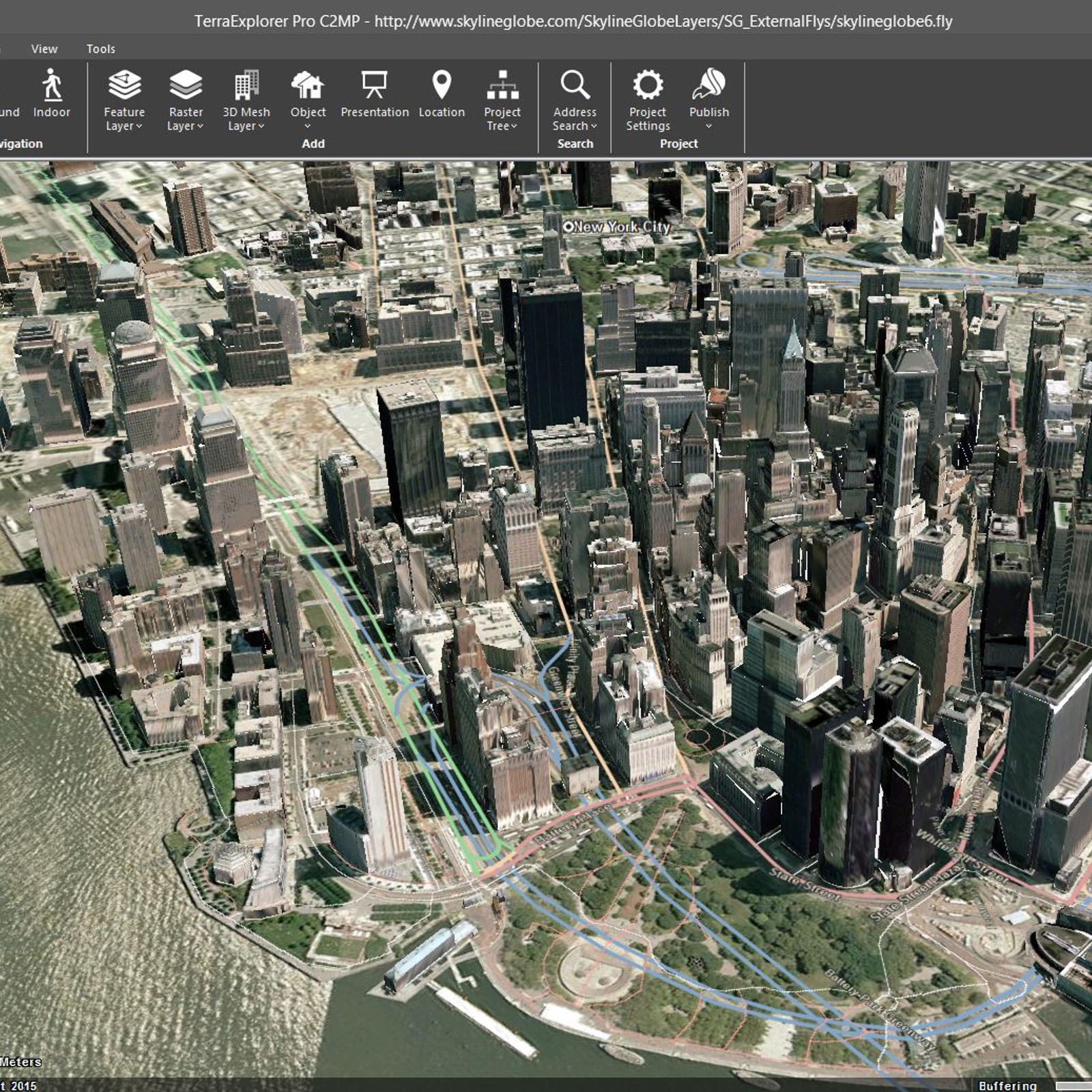1092x1092 pixels.
Task: Click the Object house icon
Action: click(308, 85)
